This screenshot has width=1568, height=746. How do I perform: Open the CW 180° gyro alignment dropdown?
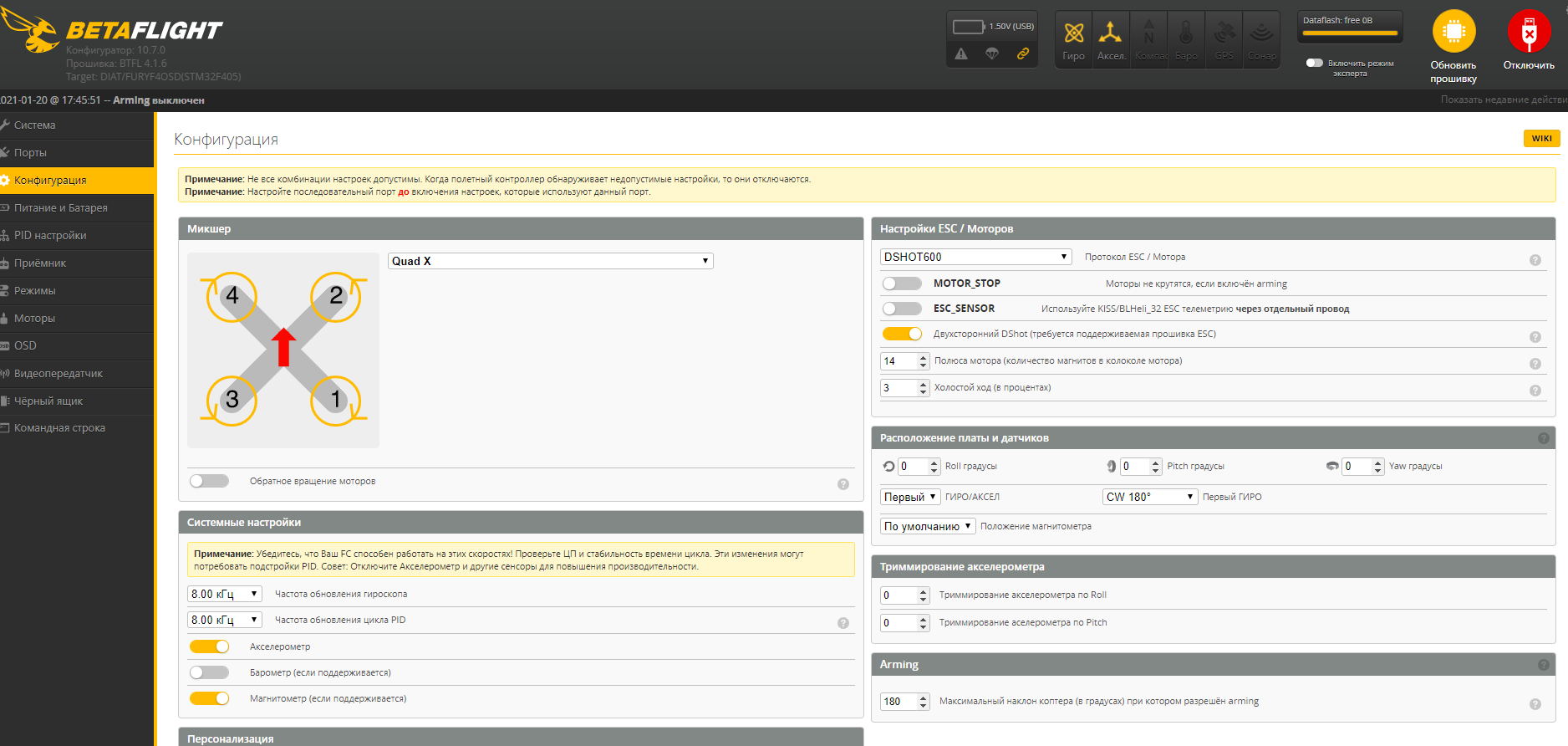point(1150,497)
